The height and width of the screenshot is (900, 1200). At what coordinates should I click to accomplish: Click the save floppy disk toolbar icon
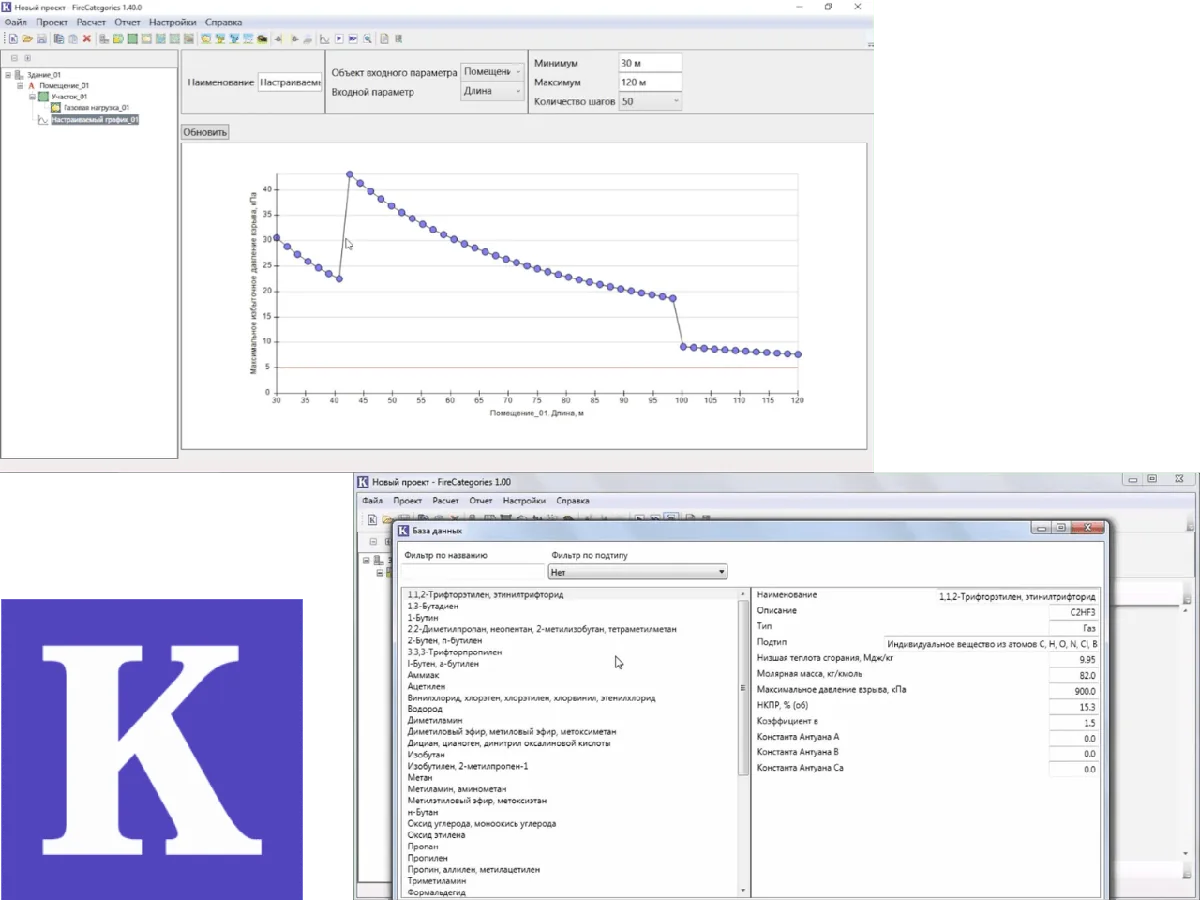(x=42, y=39)
